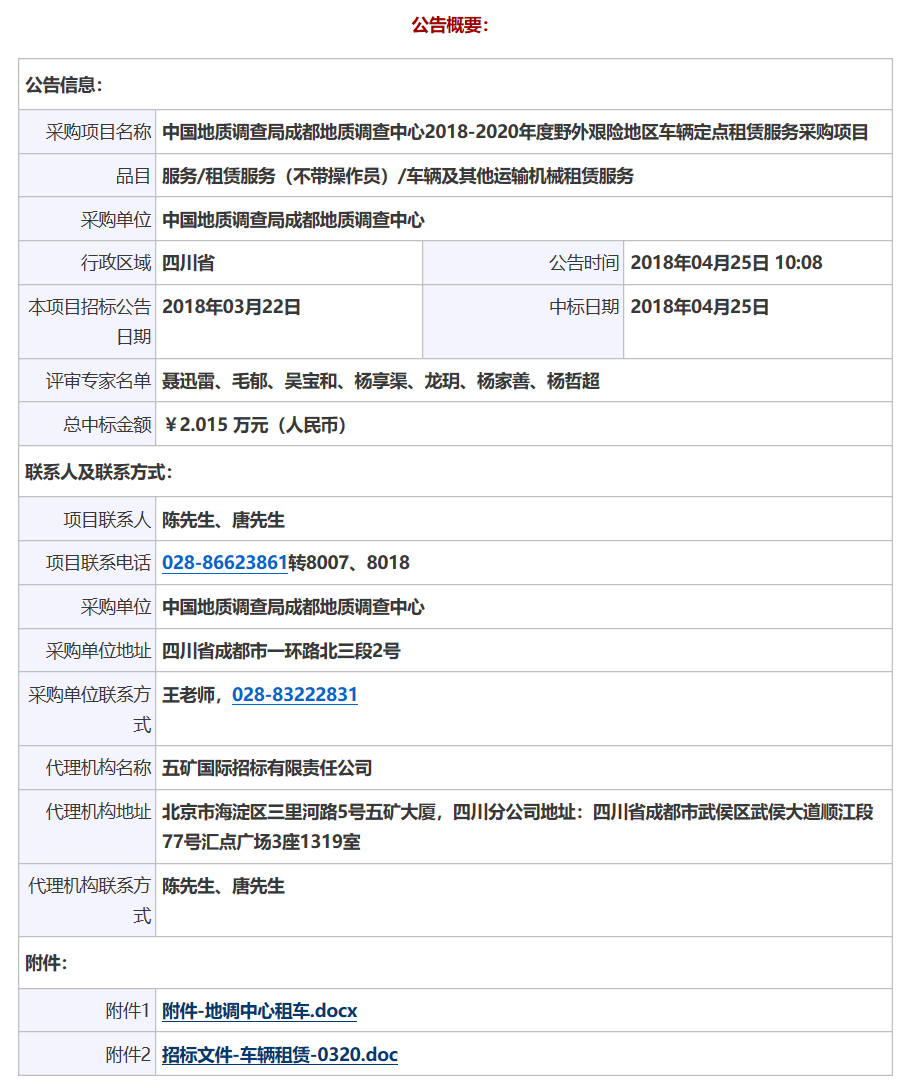Screen dimensions: 917x1089
Task: Click the 行政区域 label
Action: point(115,263)
